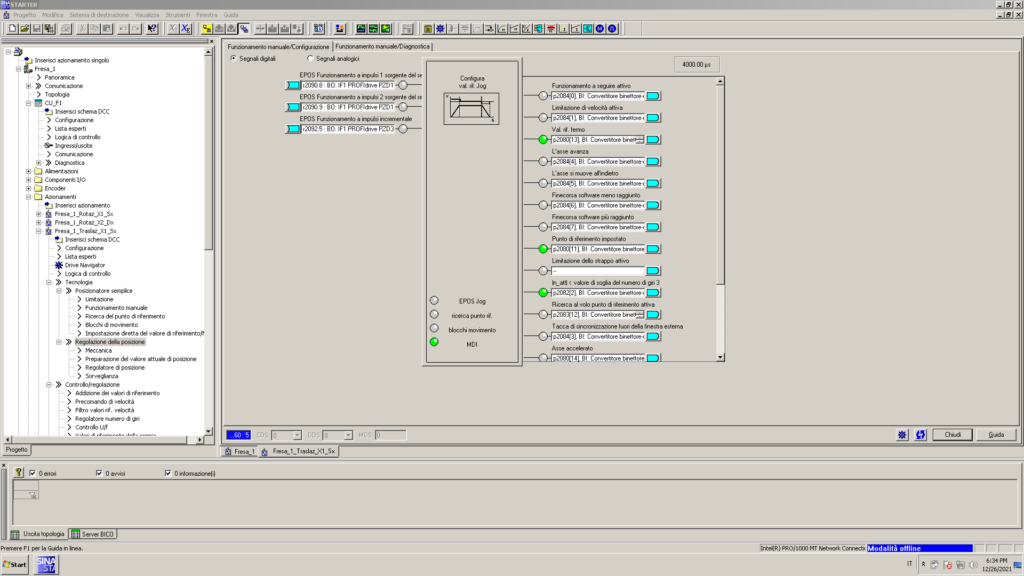This screenshot has height=576, width=1024.
Task: Open the CDS dropdown
Action: click(x=296, y=435)
